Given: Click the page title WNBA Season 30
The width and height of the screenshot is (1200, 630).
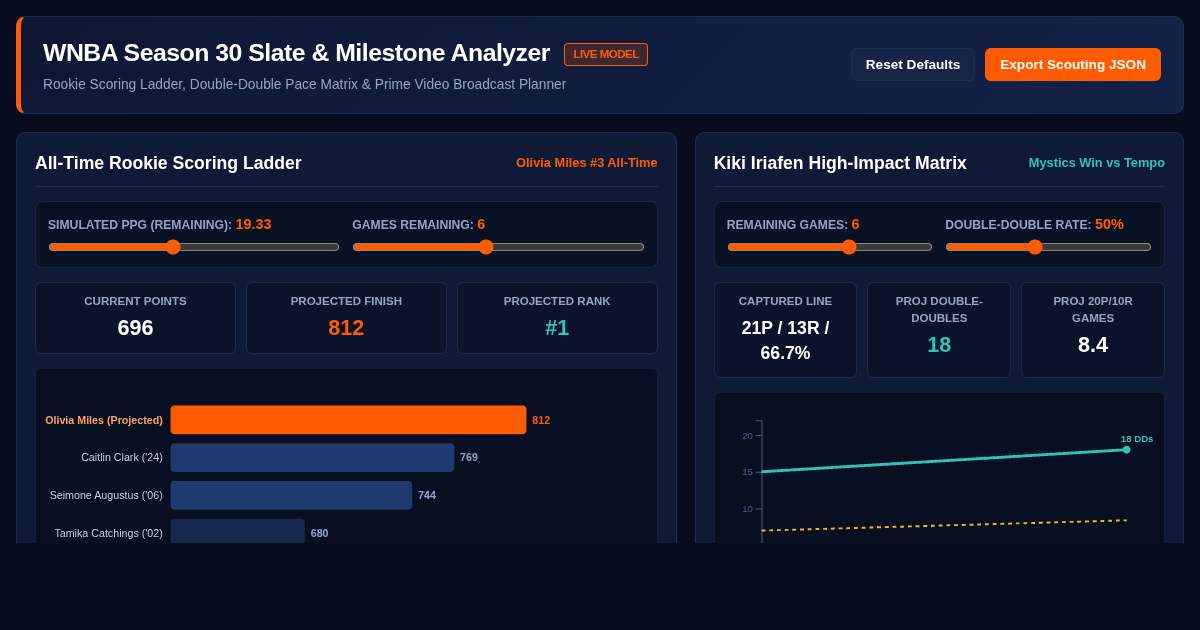Looking at the screenshot, I should [x=296, y=53].
